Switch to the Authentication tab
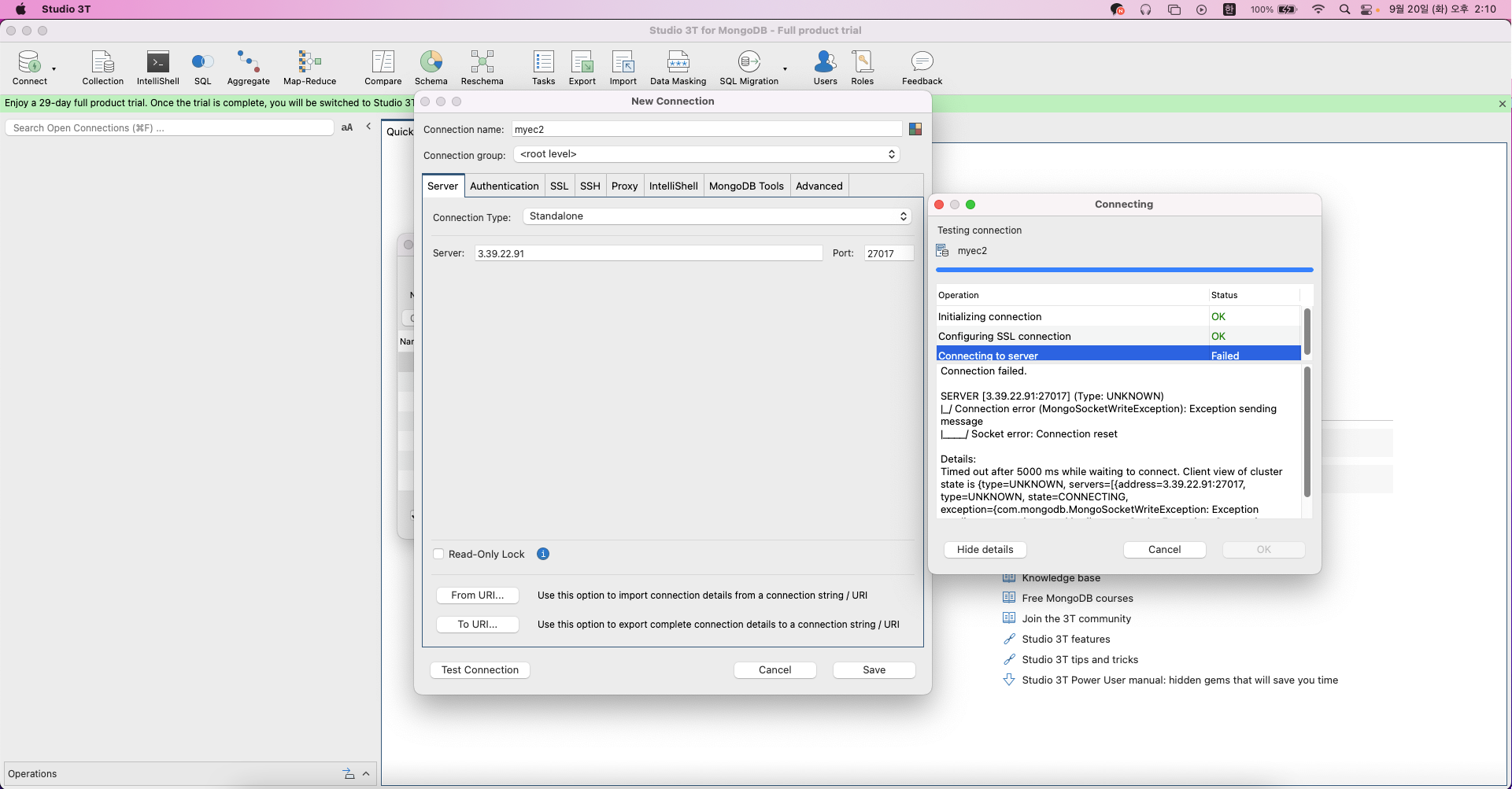 pyautogui.click(x=504, y=186)
